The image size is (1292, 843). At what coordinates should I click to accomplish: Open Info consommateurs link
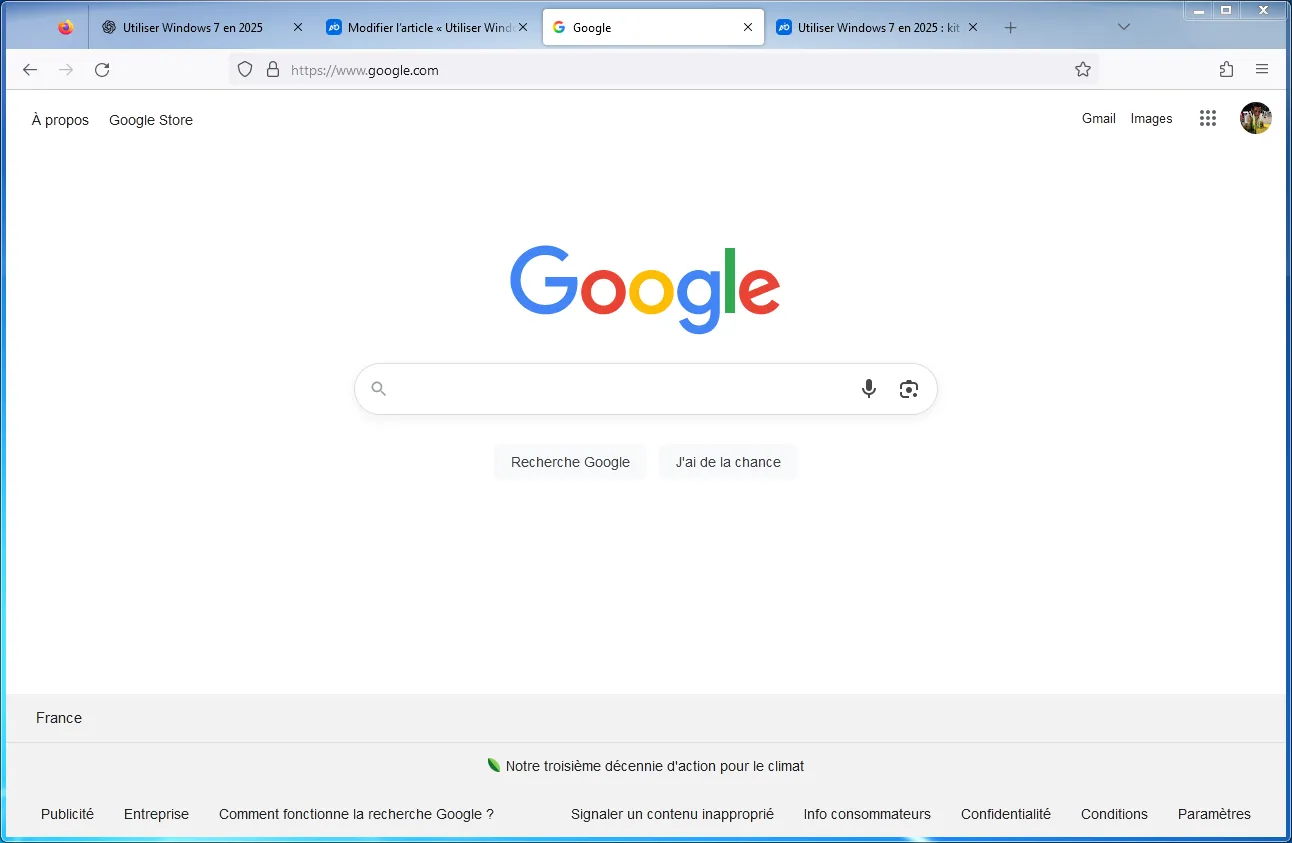867,814
